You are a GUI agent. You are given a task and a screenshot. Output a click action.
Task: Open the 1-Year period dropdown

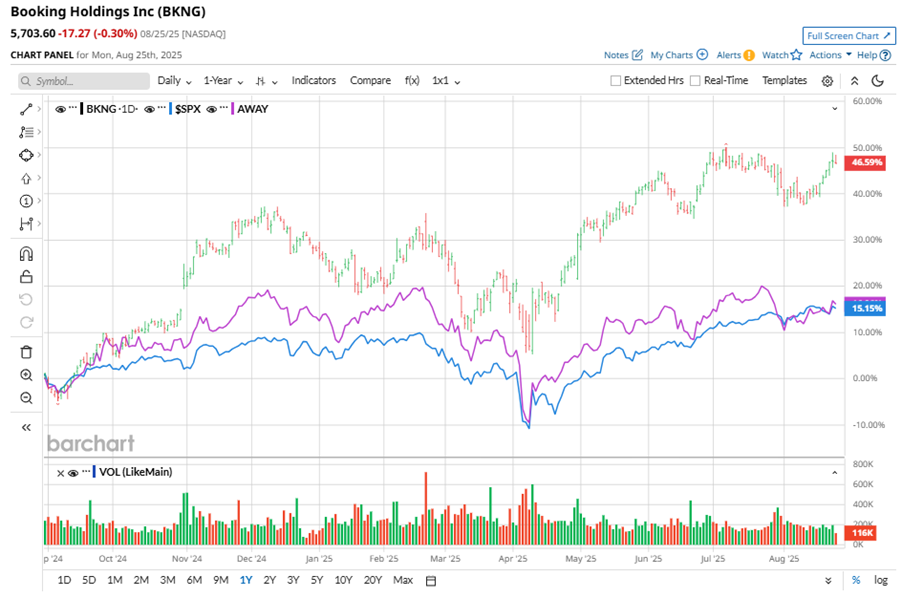[x=223, y=80]
